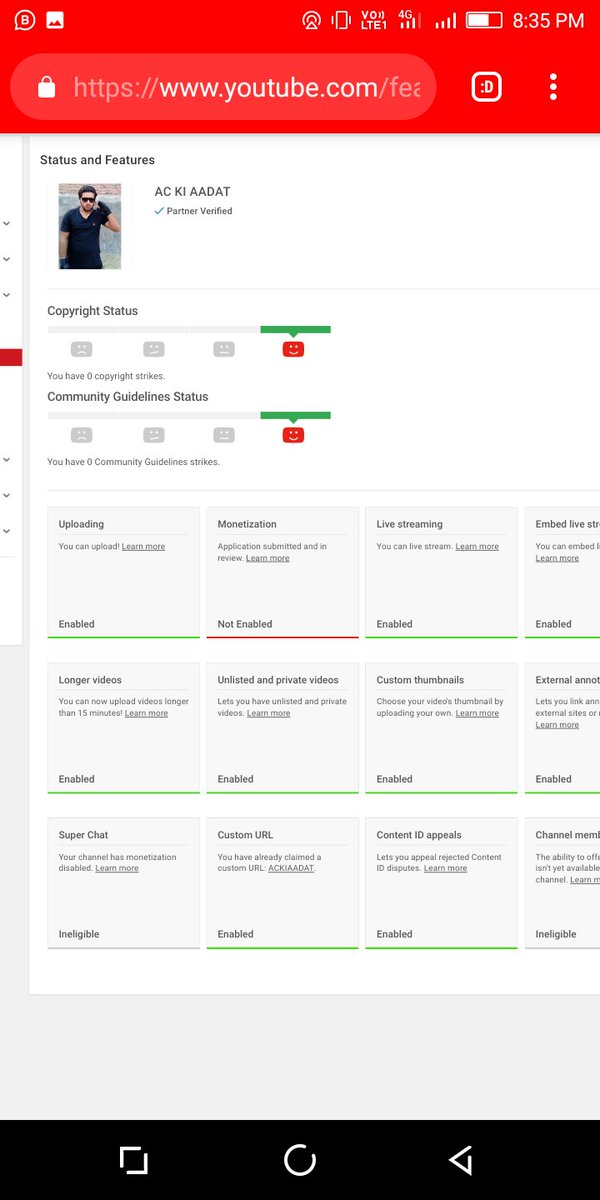Click the Copyright Status heading

tap(93, 311)
